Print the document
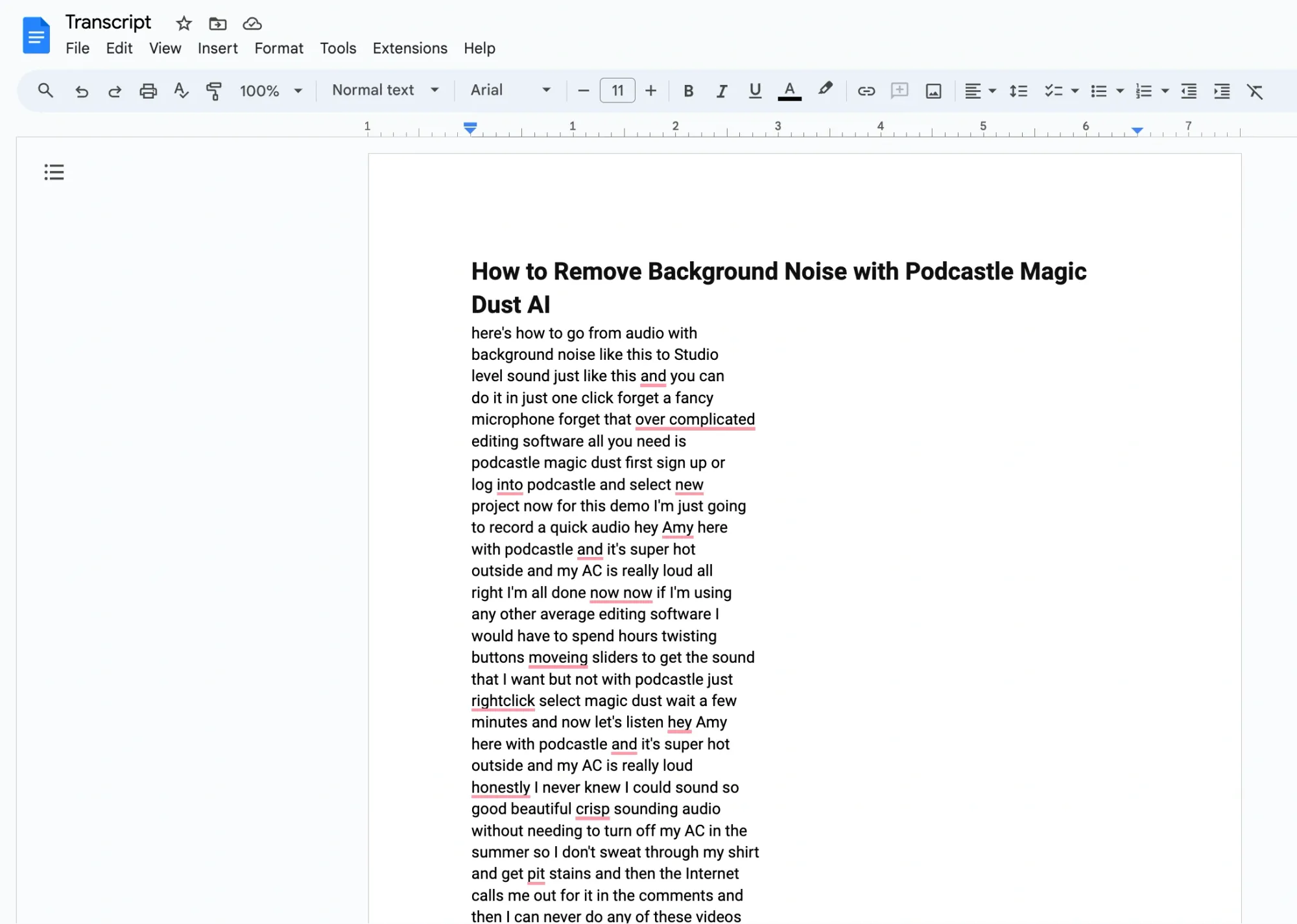This screenshot has width=1297, height=924. 148,91
